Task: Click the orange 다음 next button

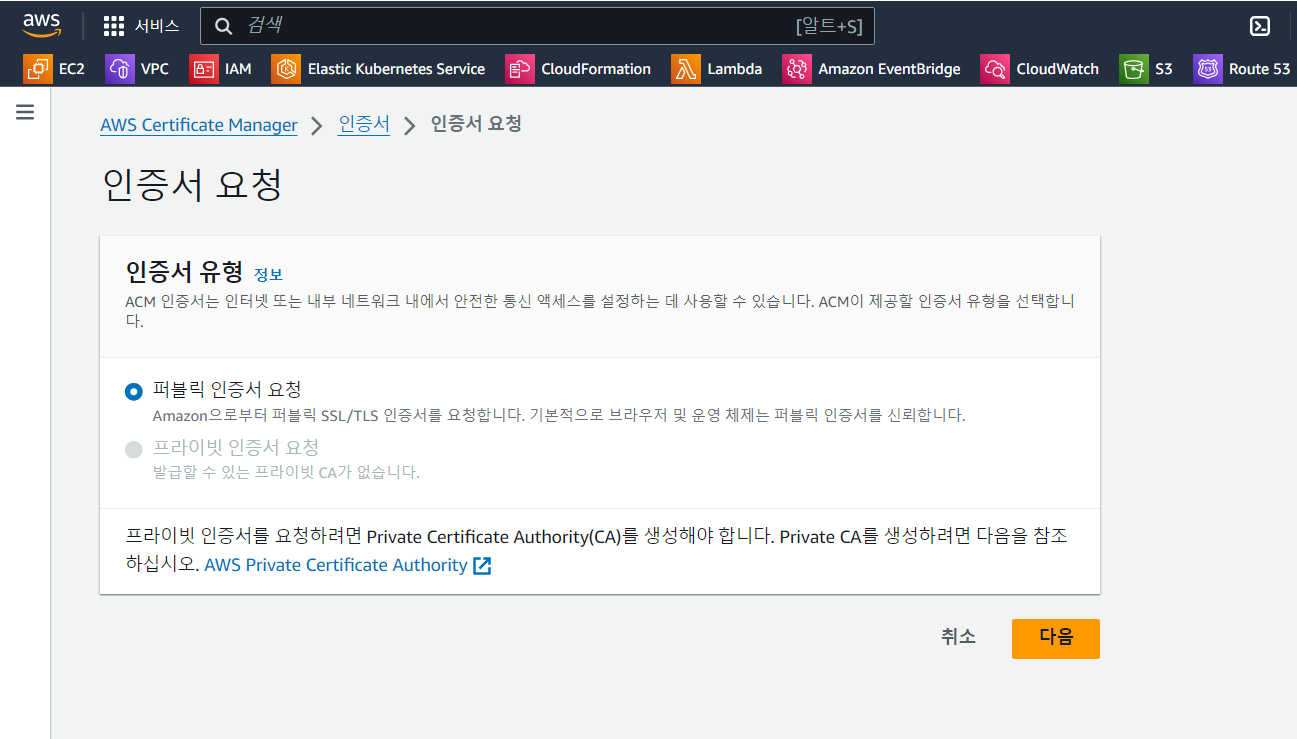Action: point(1056,638)
